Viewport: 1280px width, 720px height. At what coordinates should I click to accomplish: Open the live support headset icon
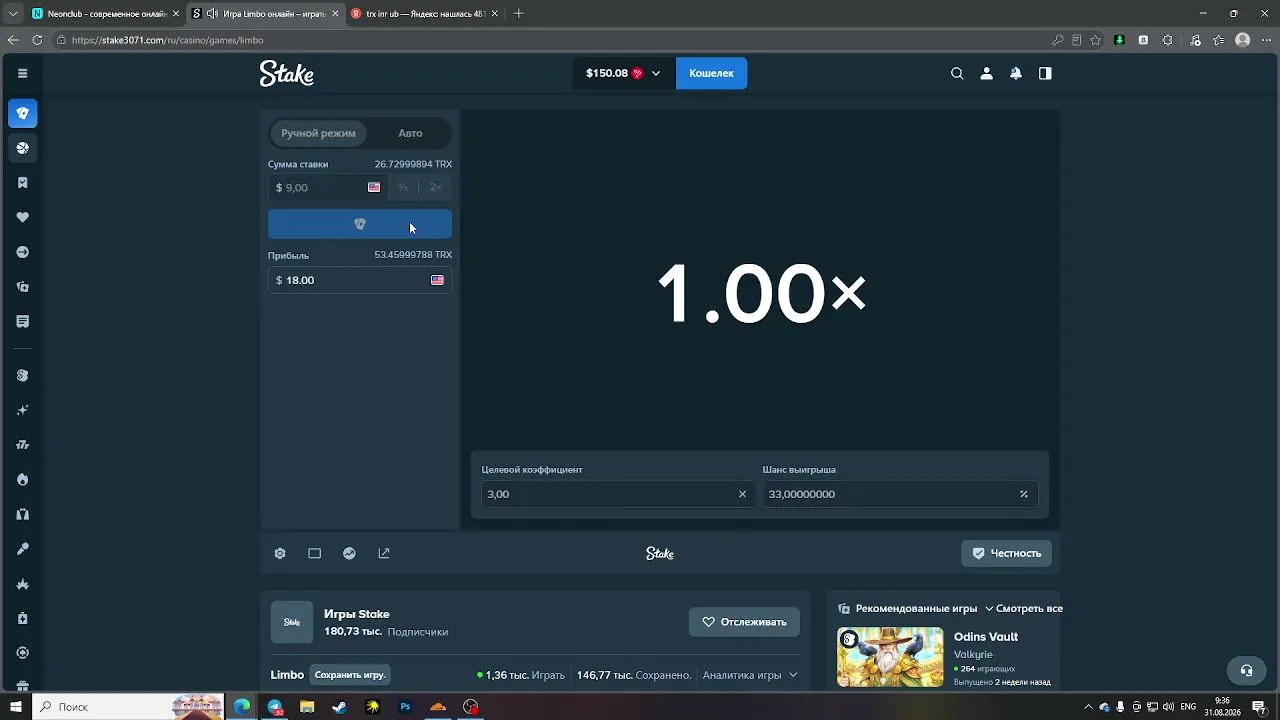click(x=1246, y=671)
